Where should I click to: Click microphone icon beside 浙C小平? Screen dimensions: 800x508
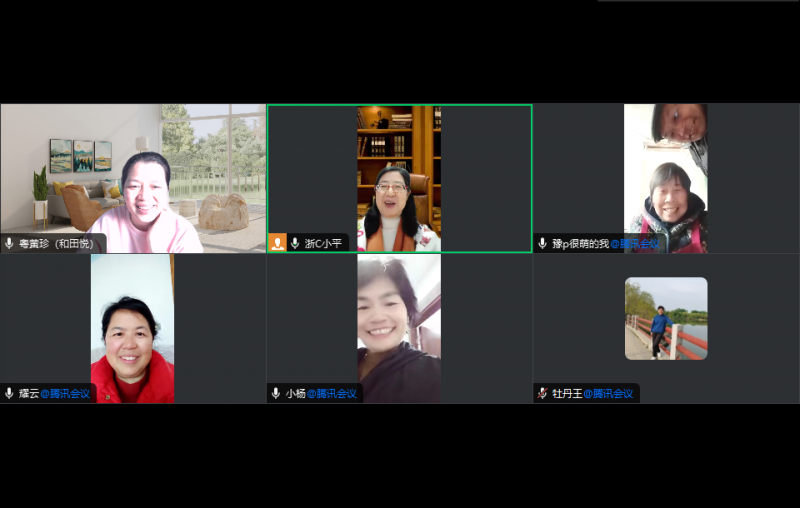tap(295, 243)
